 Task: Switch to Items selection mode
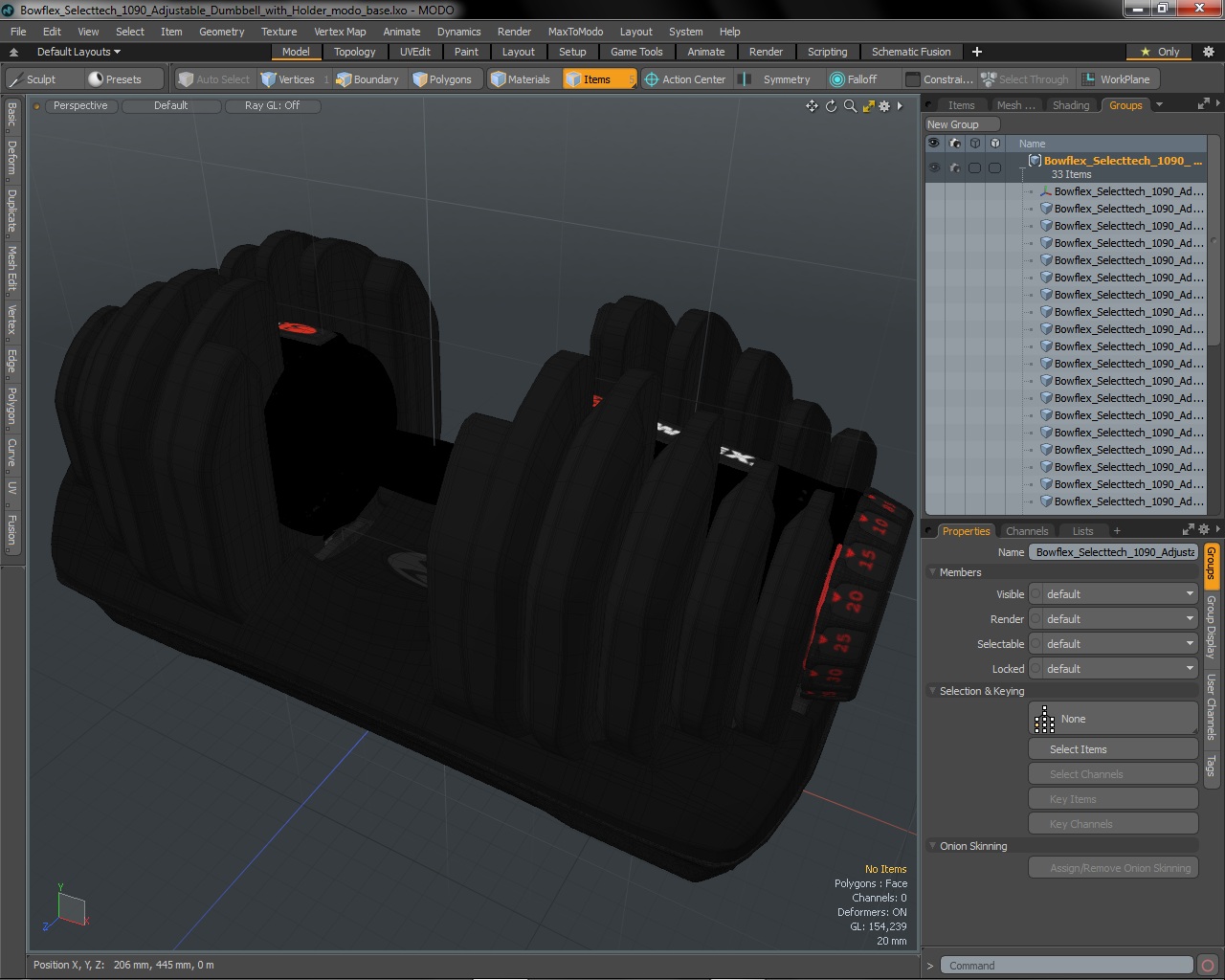598,79
